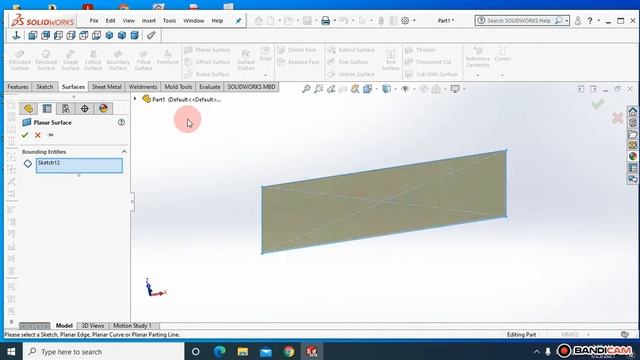Cancel Planar Surface with red X
This screenshot has width=640, height=360.
pos(38,135)
